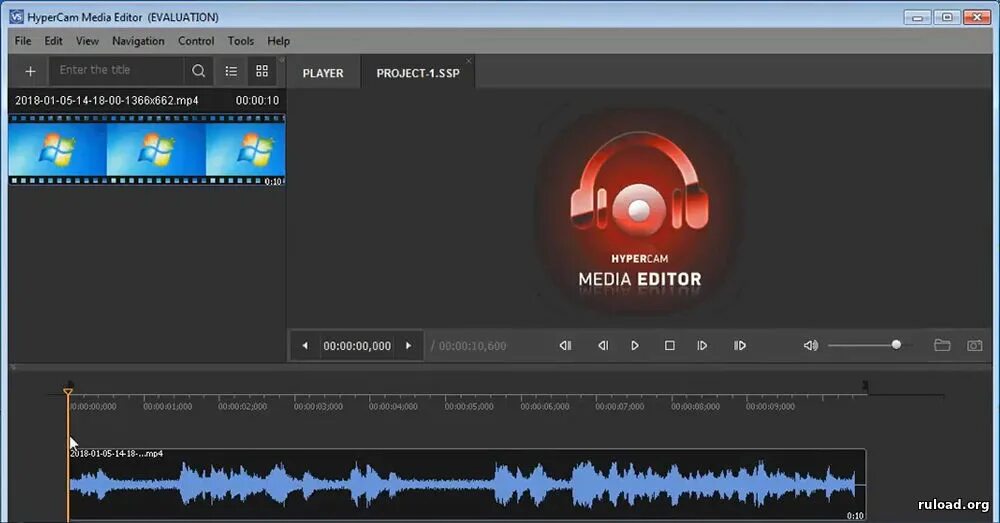1000x523 pixels.
Task: Click the 00:00:10 duration in media list
Action: pos(257,101)
